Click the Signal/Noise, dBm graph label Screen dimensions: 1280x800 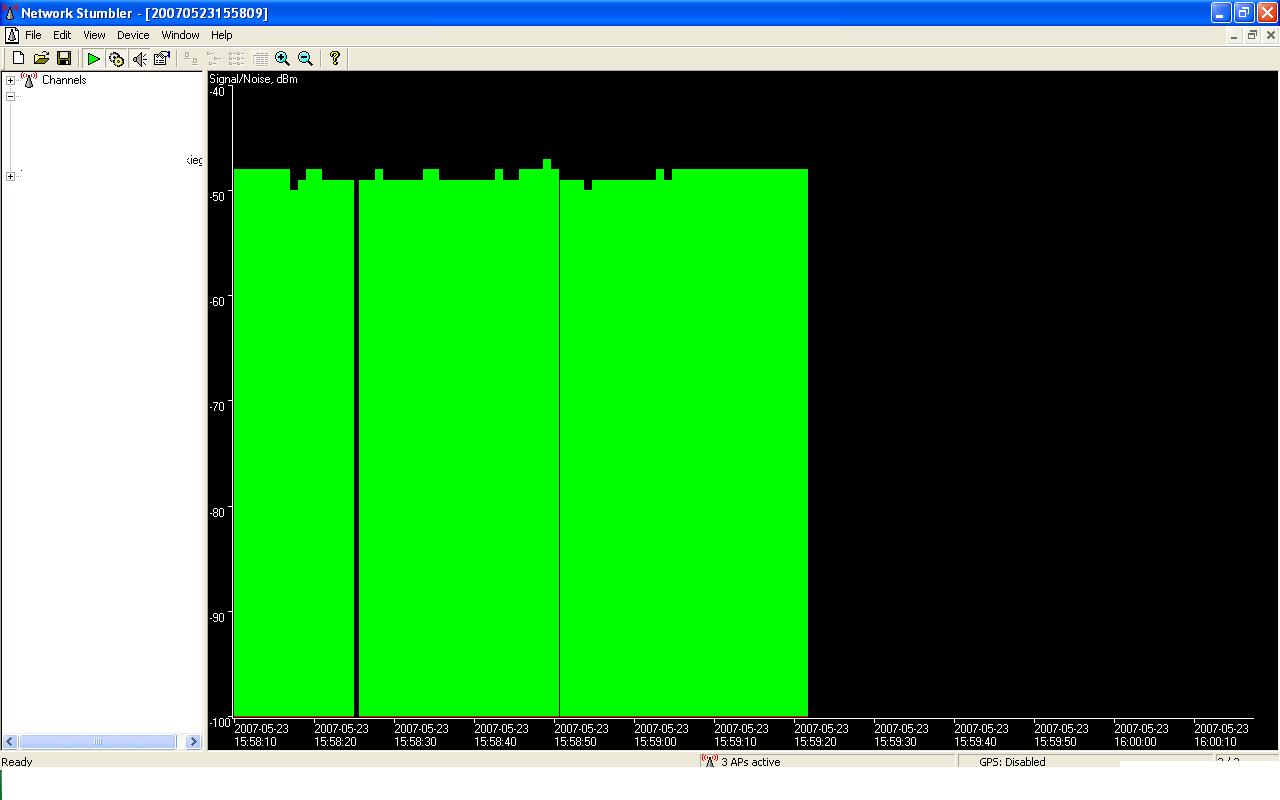click(253, 79)
